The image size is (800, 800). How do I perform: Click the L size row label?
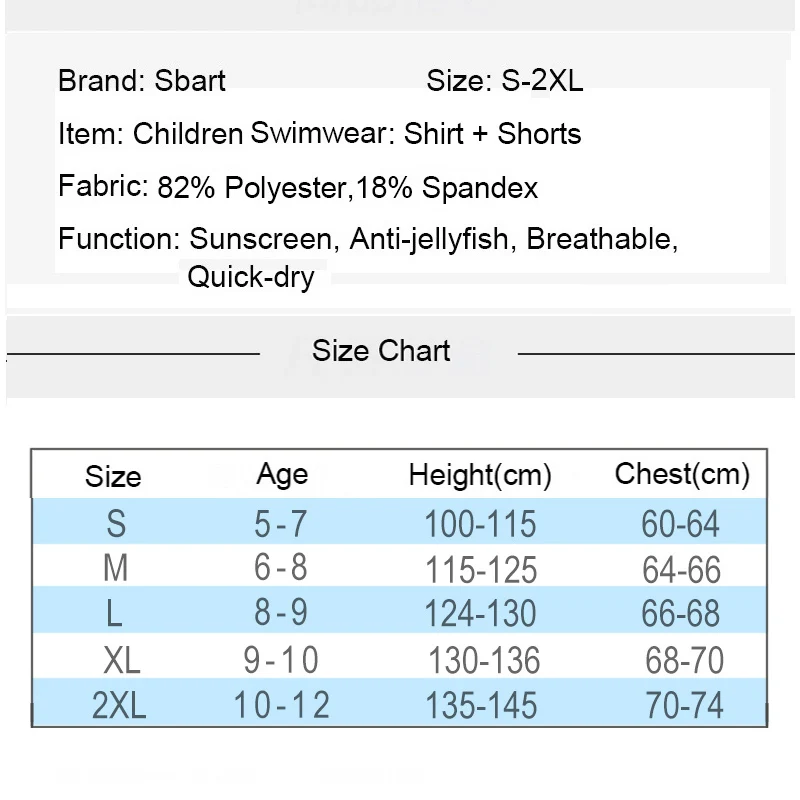point(114,613)
